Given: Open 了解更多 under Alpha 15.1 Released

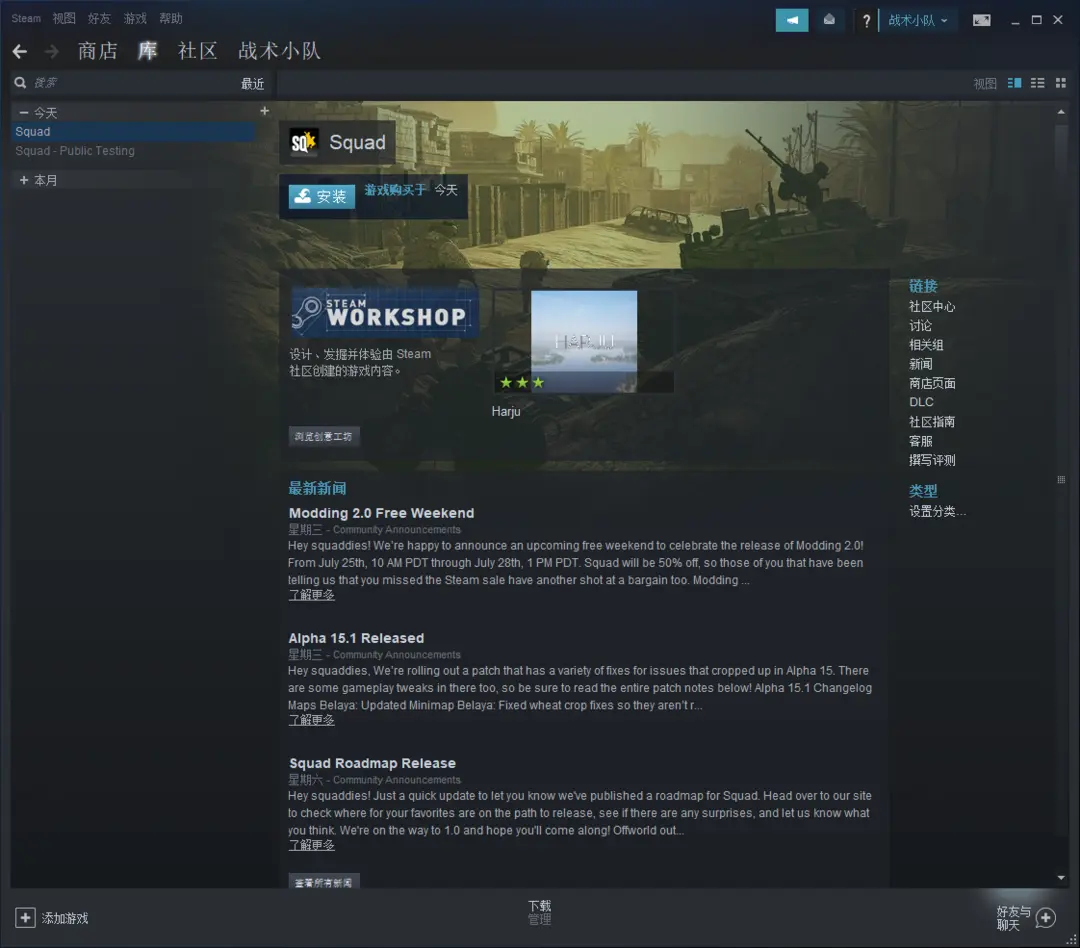Looking at the screenshot, I should point(311,720).
